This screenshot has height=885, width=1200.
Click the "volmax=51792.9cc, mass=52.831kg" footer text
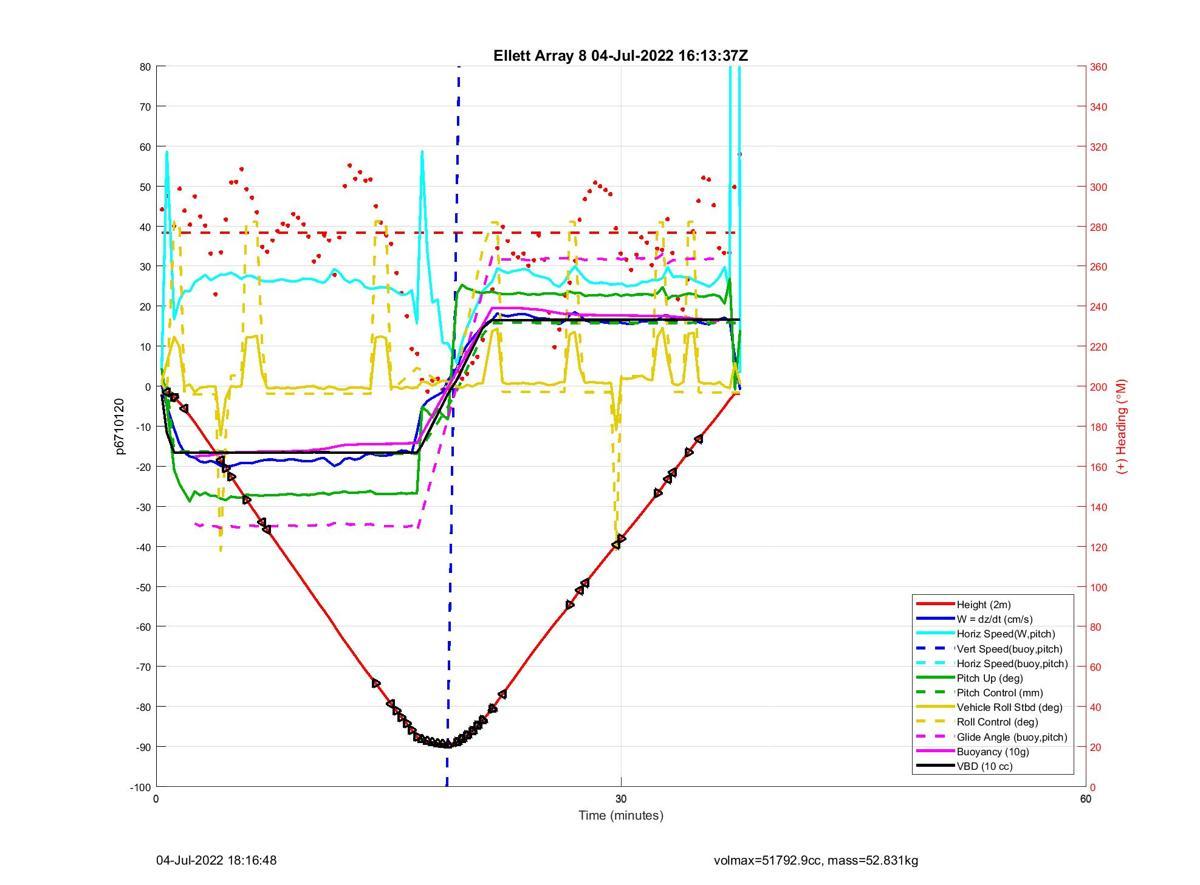(816, 860)
